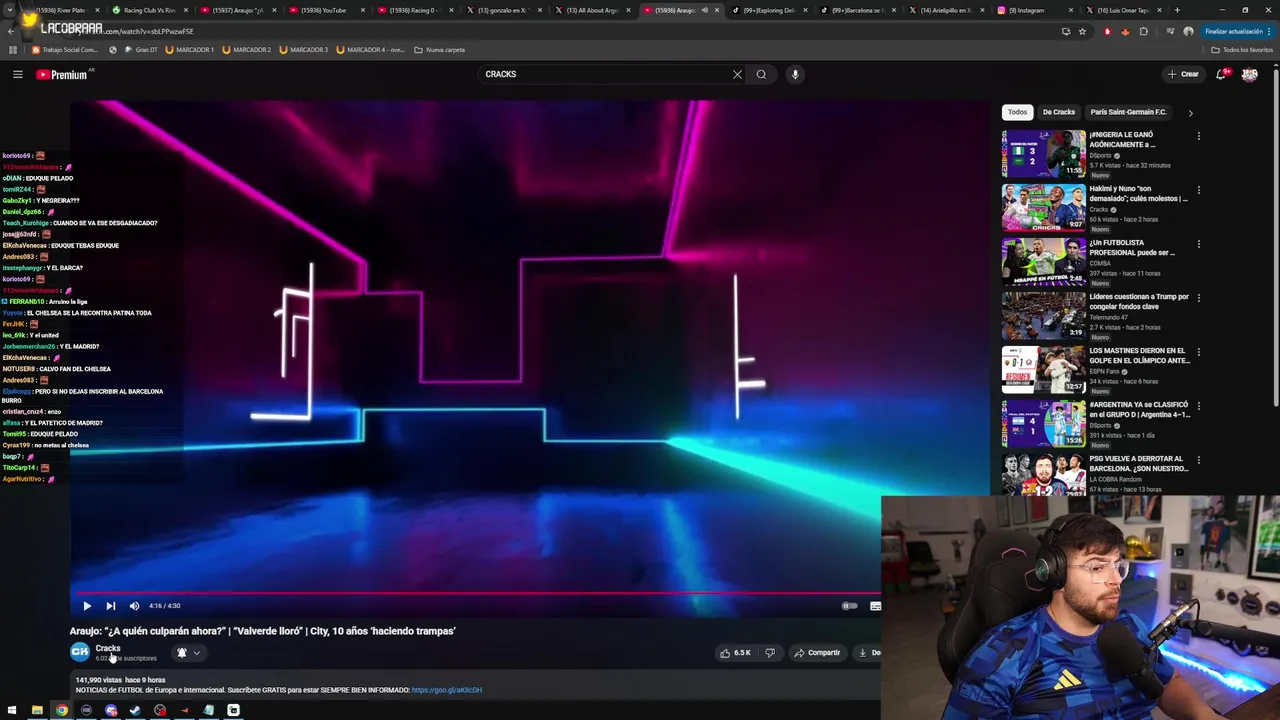Skip to the next video
Viewport: 1280px width, 720px height.
tap(110, 606)
